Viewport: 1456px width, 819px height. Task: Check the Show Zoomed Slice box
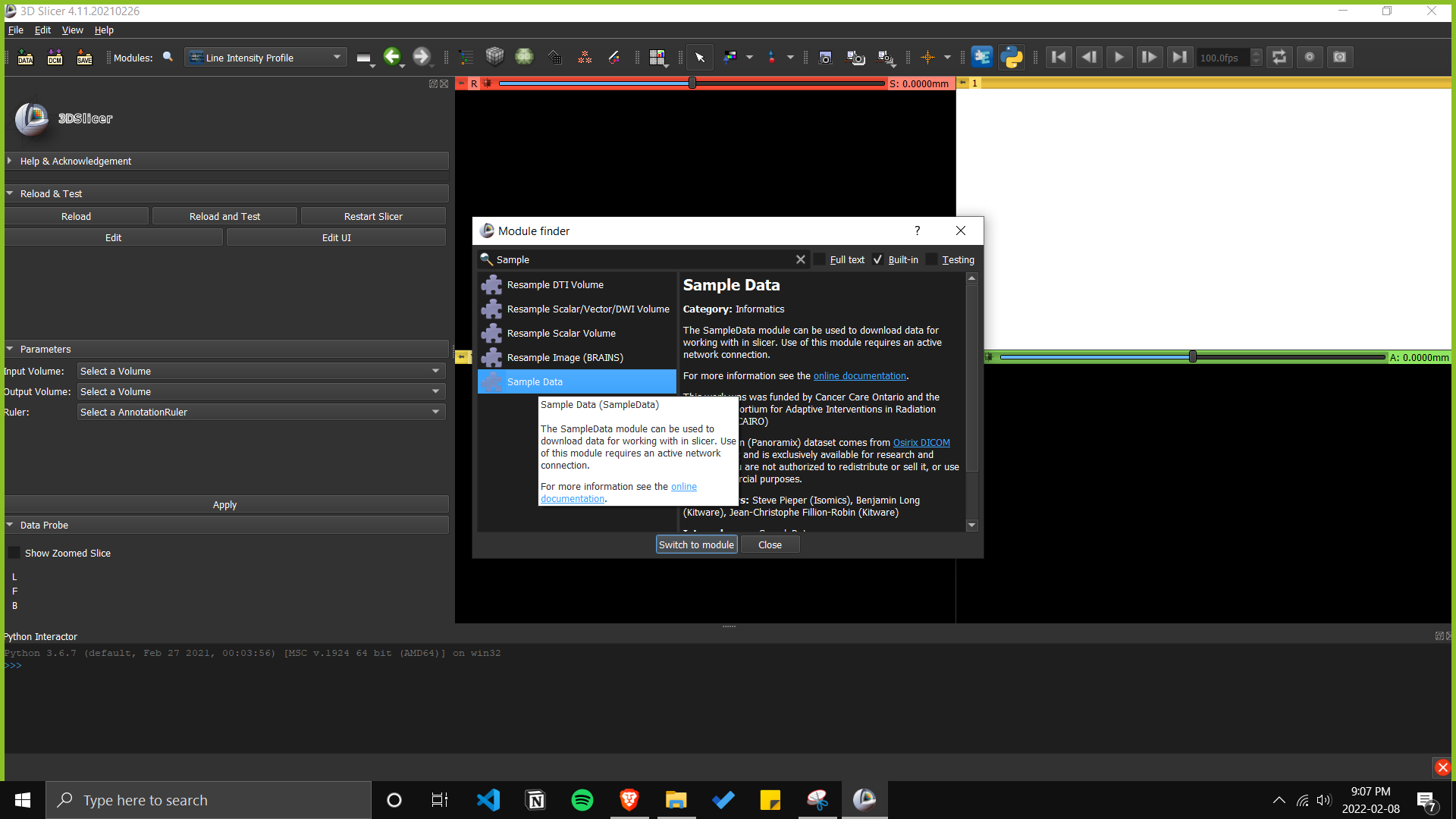pos(14,553)
